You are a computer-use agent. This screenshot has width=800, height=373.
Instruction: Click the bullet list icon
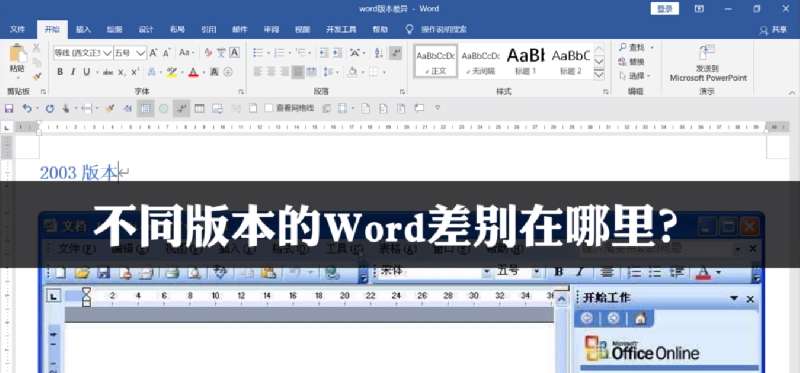258,53
